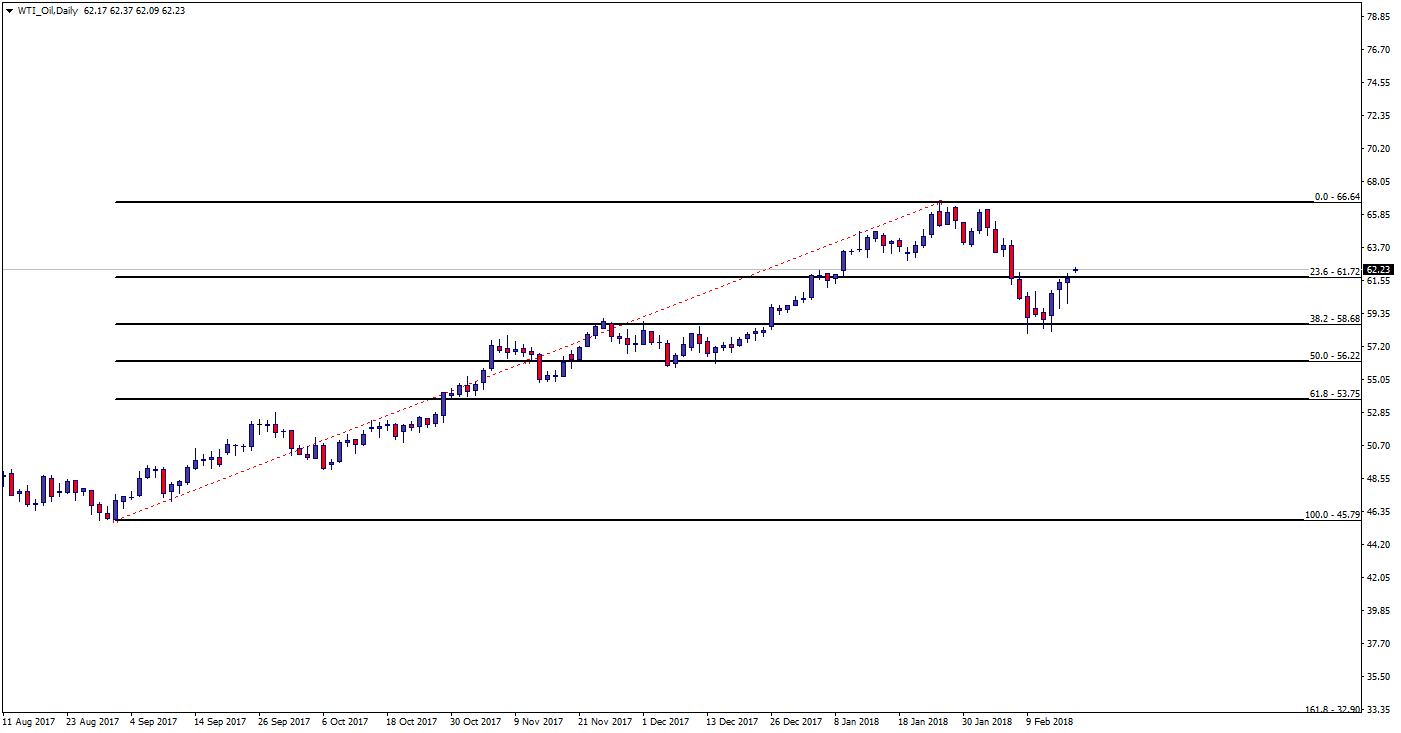Click the 161.8 - 32.90 extension label
Viewport: 1401px width, 733px height.
pos(1332,709)
